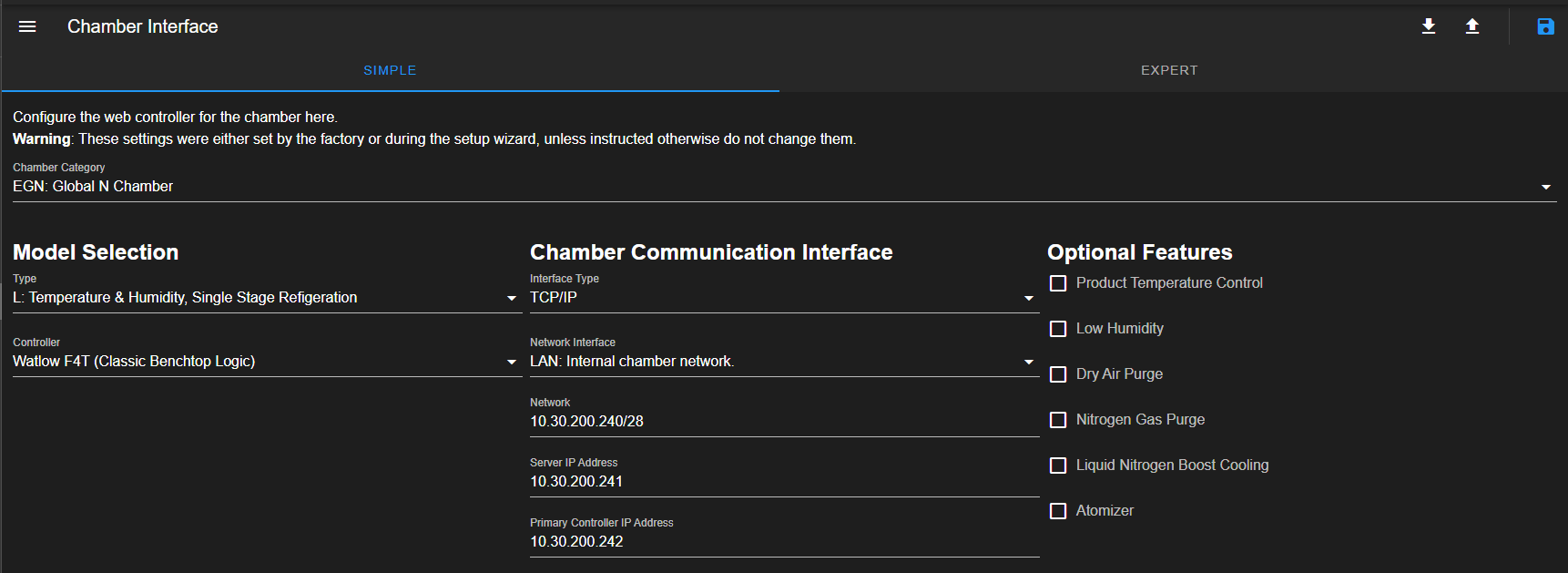
Task: Enable the Low Humidity checkbox
Action: [1058, 329]
